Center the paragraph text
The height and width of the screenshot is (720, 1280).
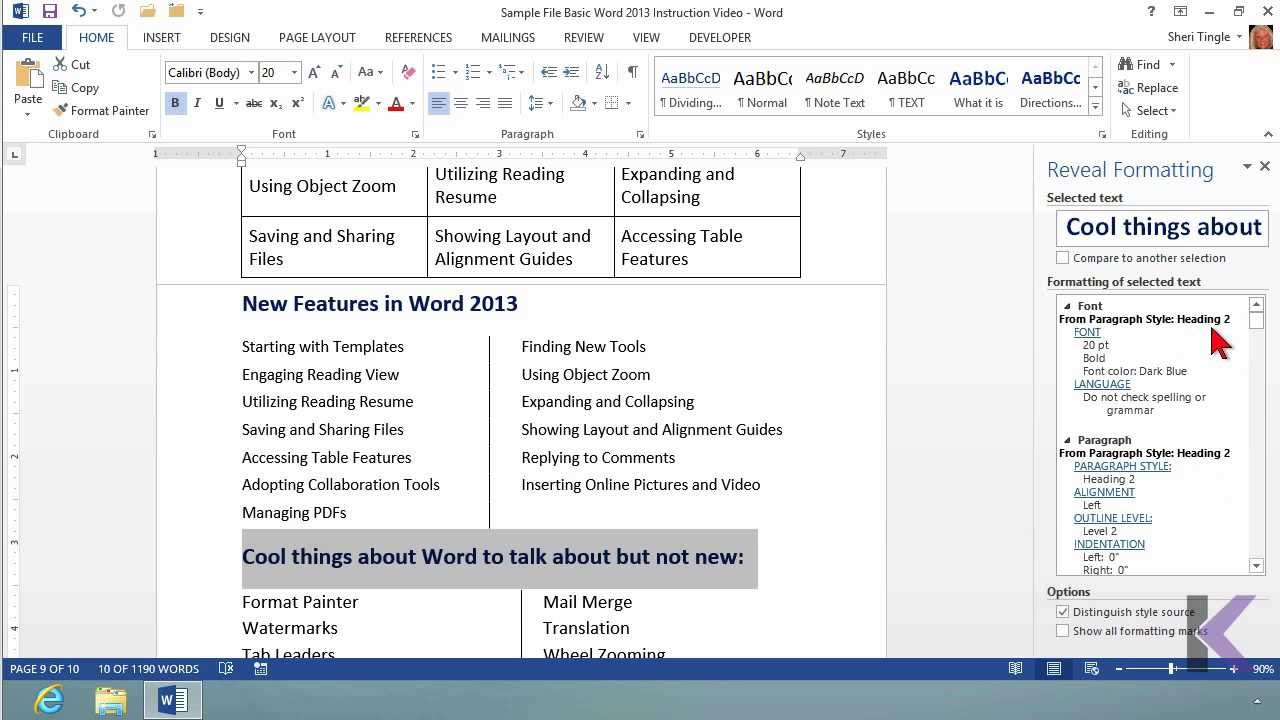(x=461, y=103)
